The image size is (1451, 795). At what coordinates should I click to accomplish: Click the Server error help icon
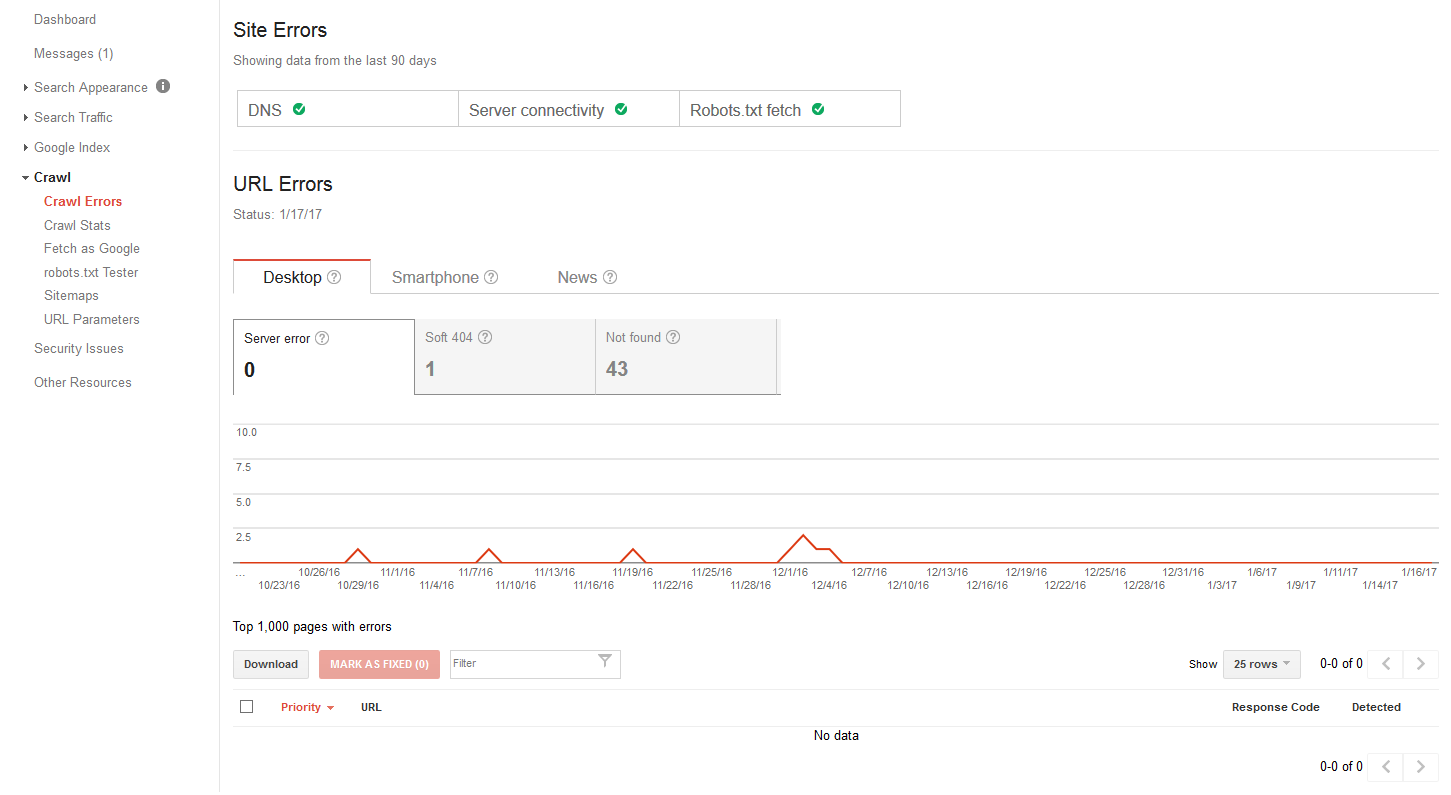point(322,338)
